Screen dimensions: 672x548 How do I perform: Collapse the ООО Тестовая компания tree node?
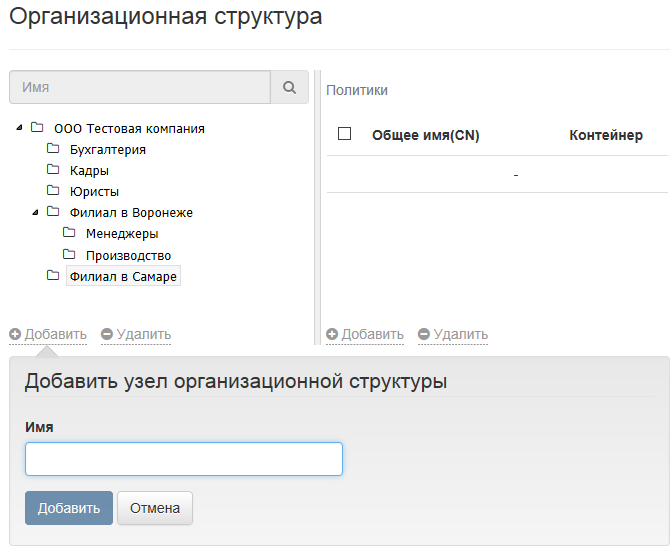pos(21,128)
